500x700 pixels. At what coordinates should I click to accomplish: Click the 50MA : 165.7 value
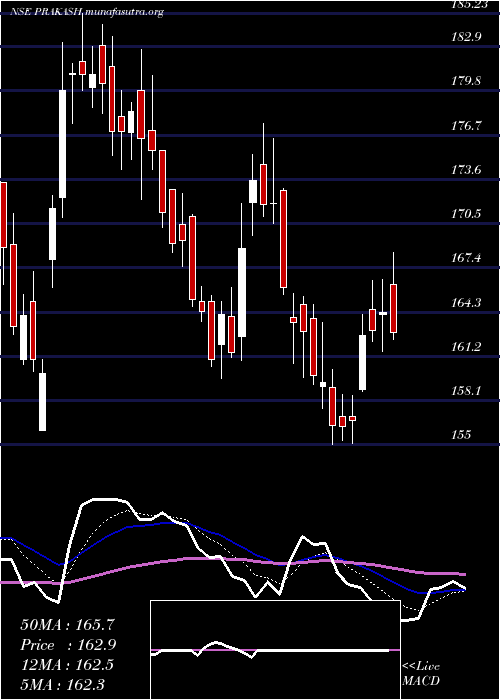coord(68,625)
